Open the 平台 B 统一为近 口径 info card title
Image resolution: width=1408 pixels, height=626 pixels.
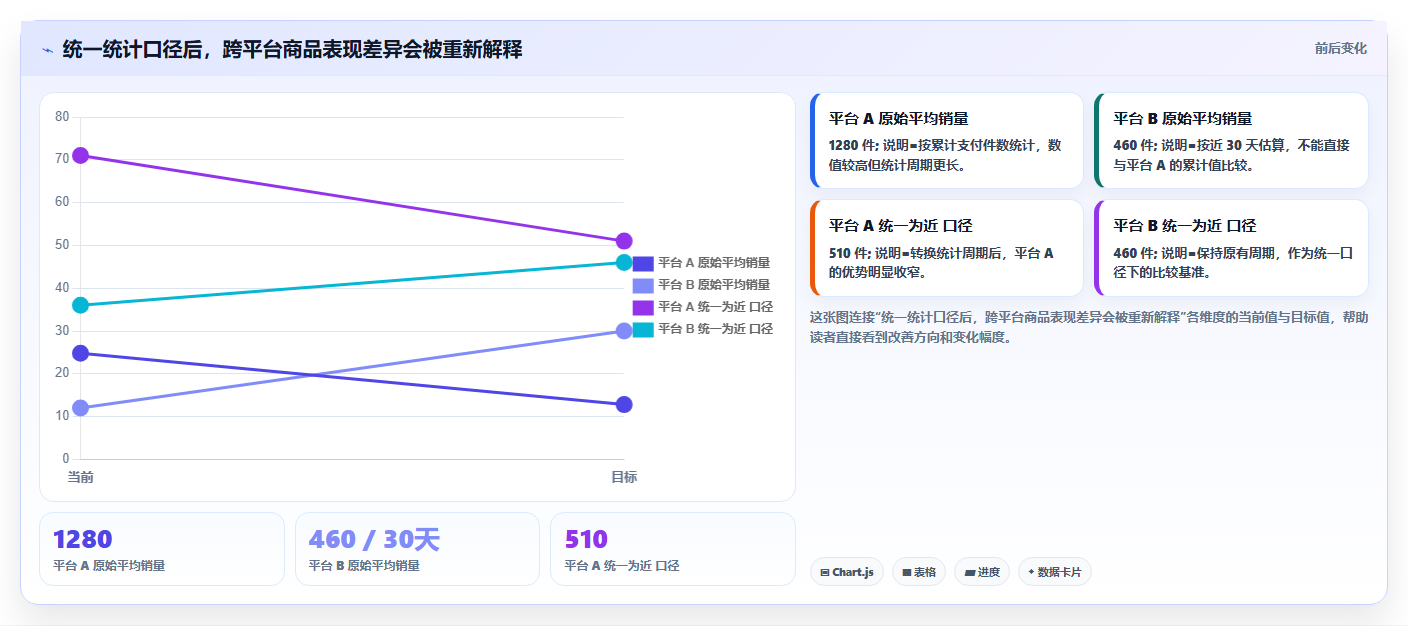(1185, 225)
